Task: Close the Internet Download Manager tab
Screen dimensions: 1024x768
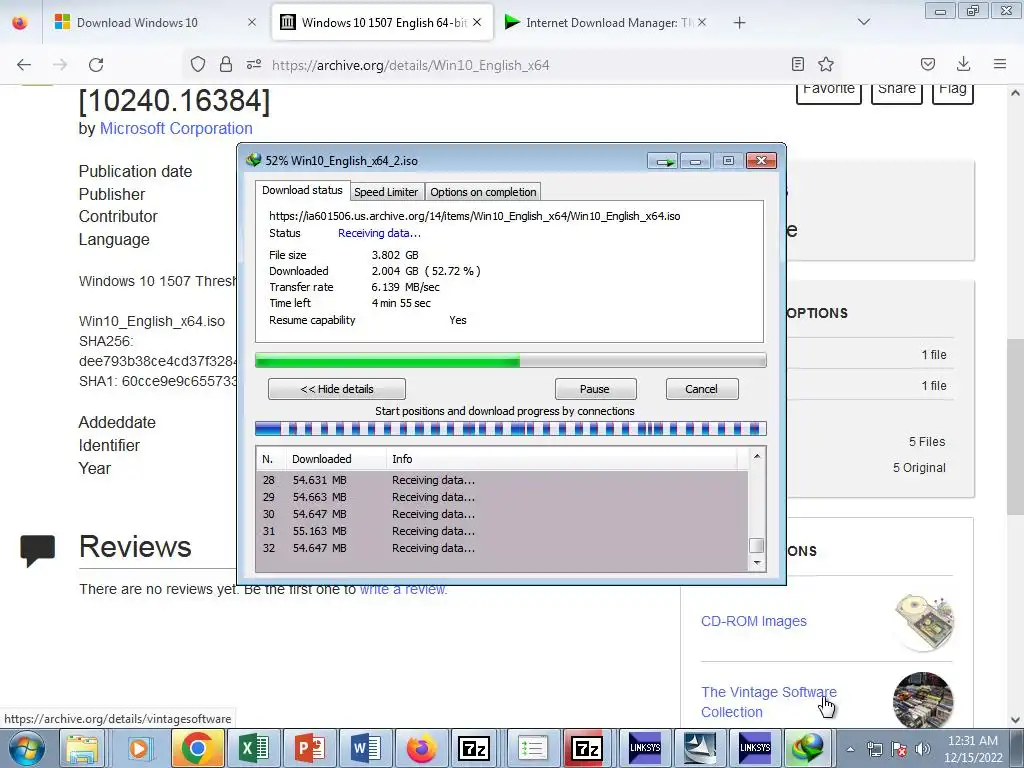Action: coord(702,22)
